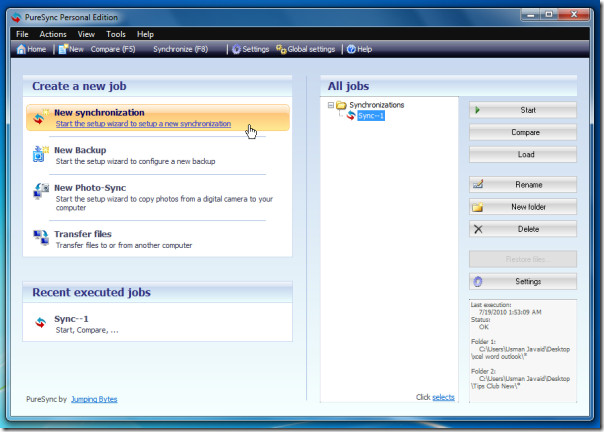The width and height of the screenshot is (604, 432).
Task: Click the blue Help question mark icon
Action: tap(351, 49)
